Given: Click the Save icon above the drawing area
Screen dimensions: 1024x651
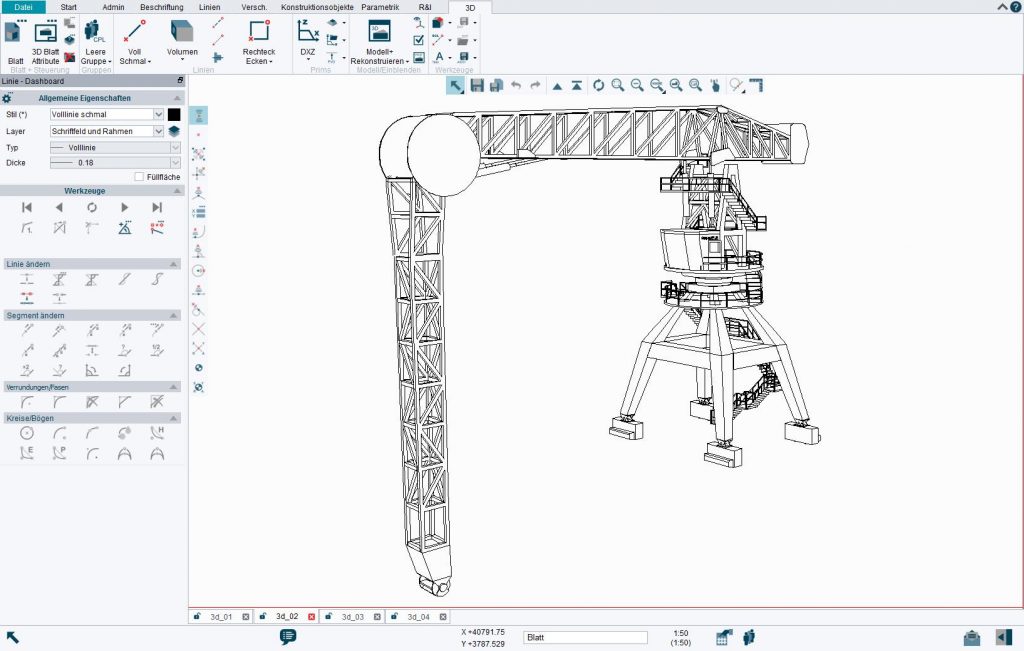Looking at the screenshot, I should (475, 86).
